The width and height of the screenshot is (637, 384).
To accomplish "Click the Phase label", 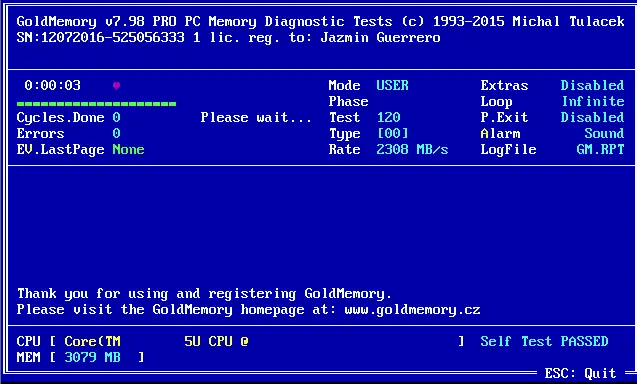I will point(349,102).
